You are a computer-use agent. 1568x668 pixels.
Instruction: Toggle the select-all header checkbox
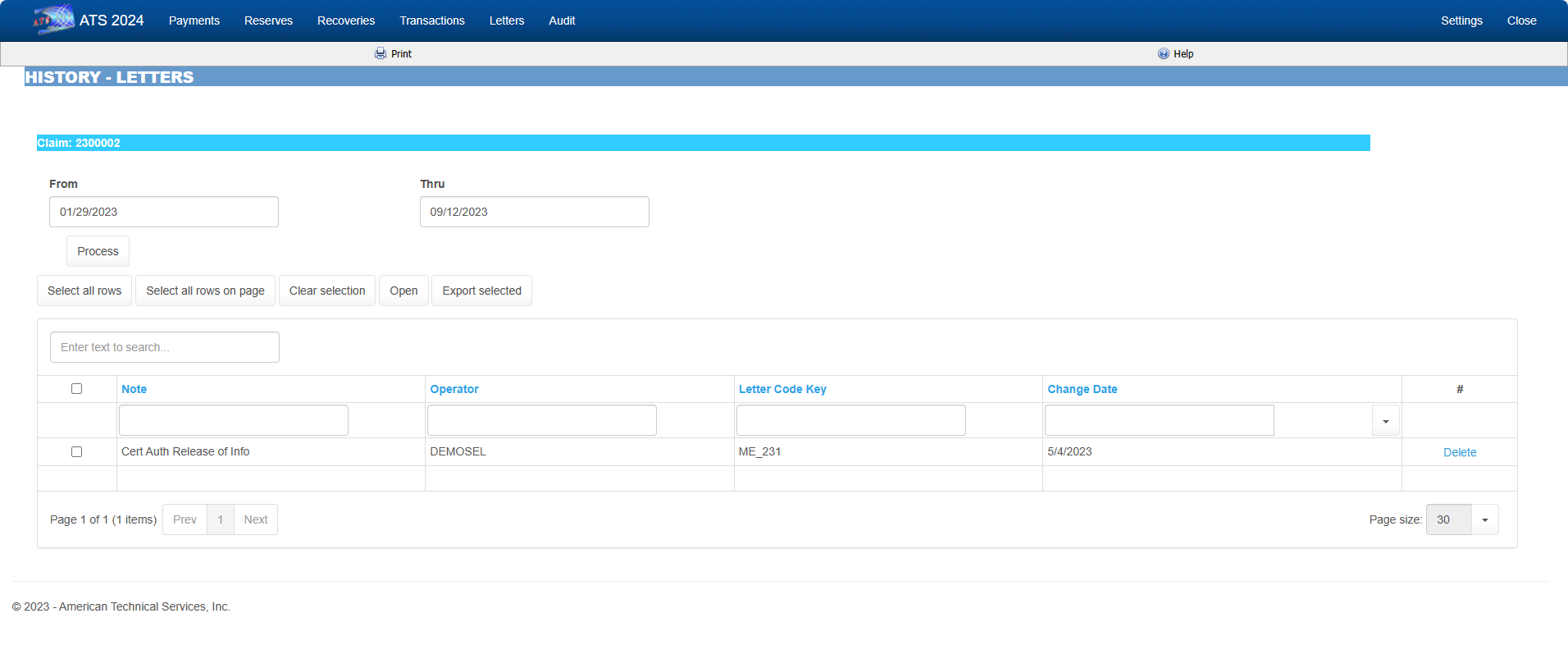(76, 389)
